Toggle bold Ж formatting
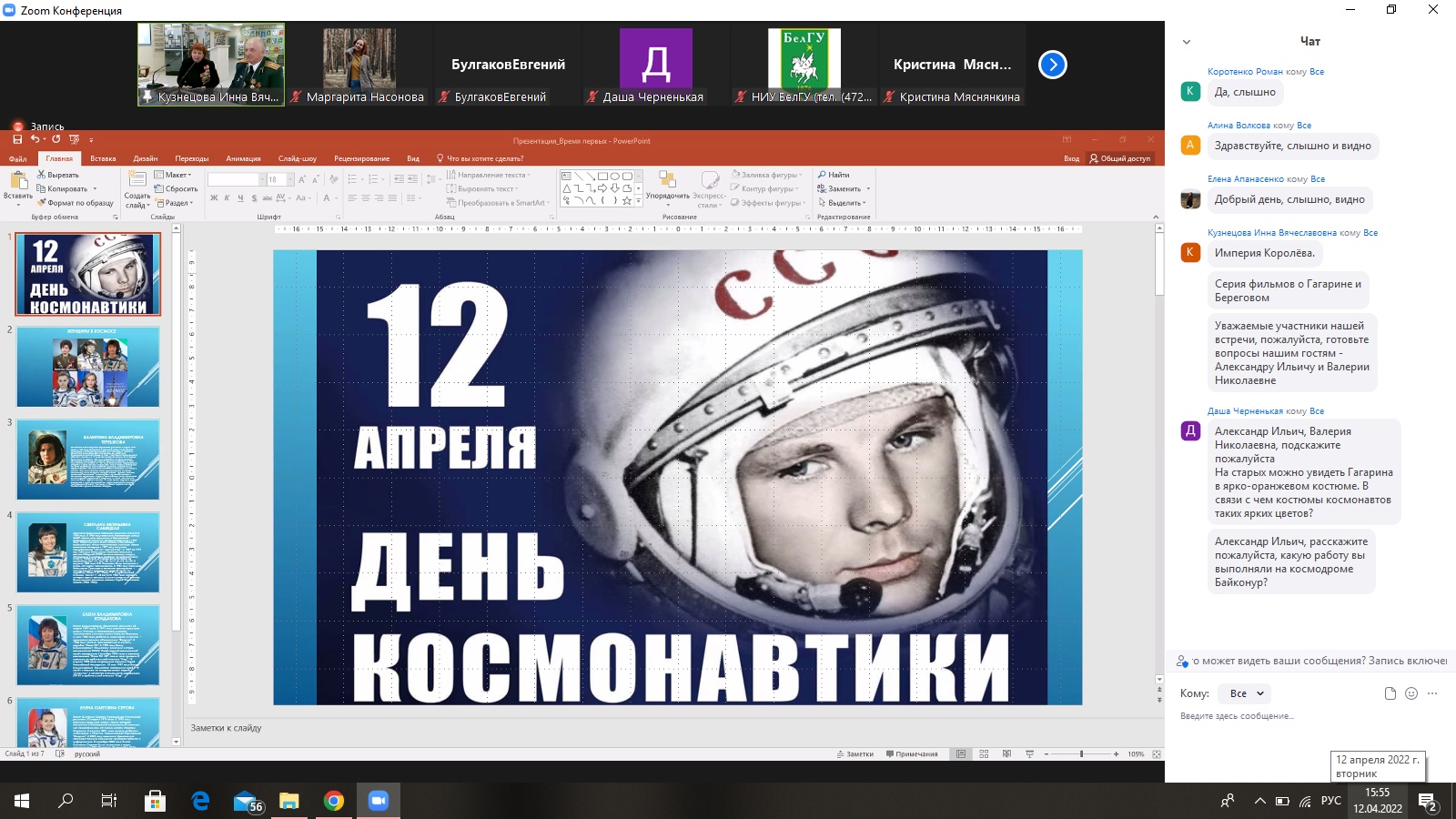Viewport: 1456px width, 819px height. tap(214, 197)
